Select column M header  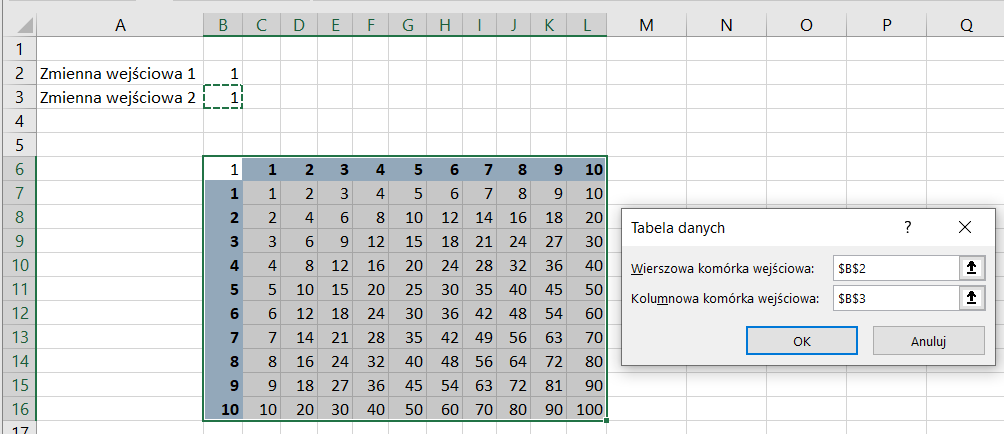click(x=647, y=25)
